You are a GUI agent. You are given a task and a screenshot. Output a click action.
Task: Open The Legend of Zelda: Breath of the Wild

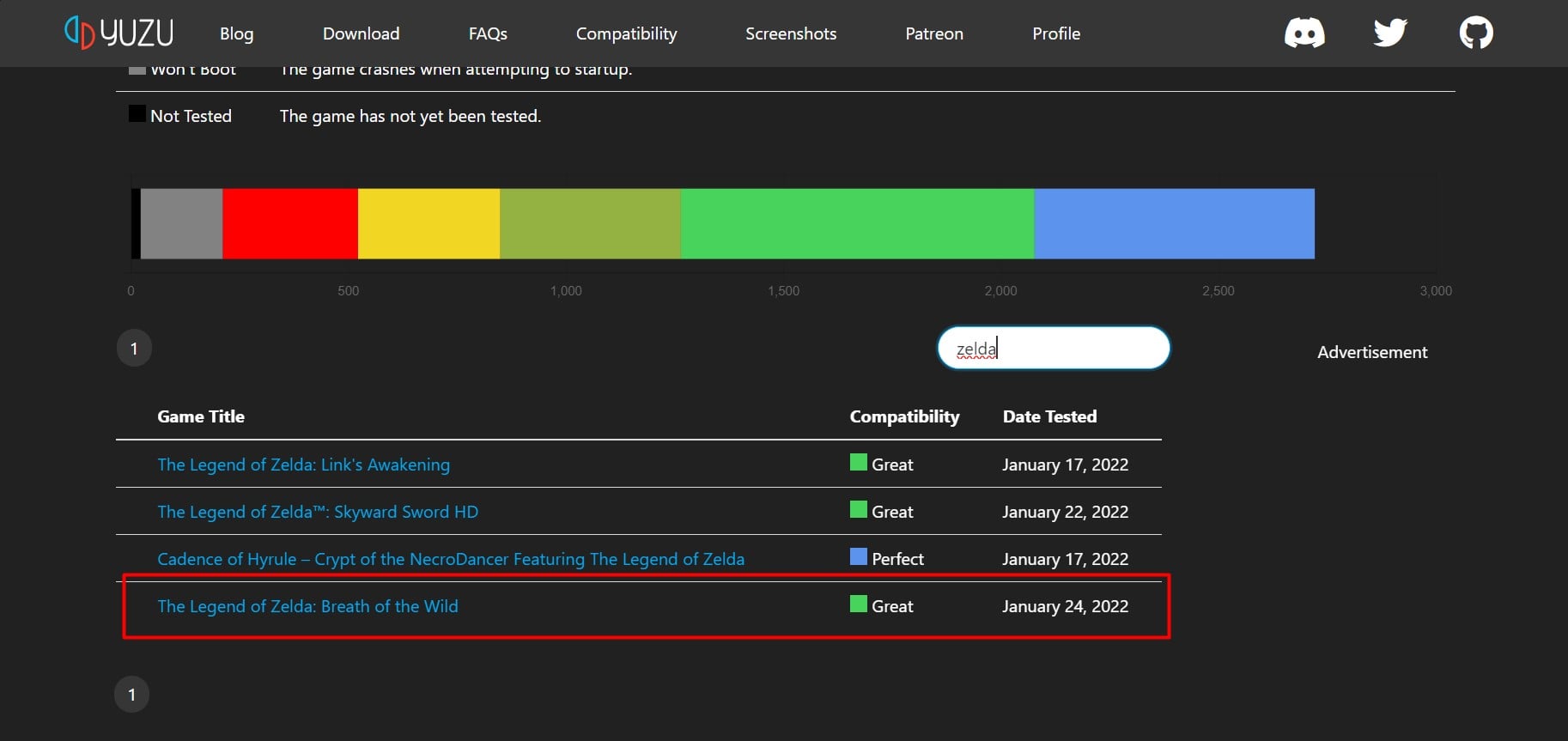tap(307, 606)
